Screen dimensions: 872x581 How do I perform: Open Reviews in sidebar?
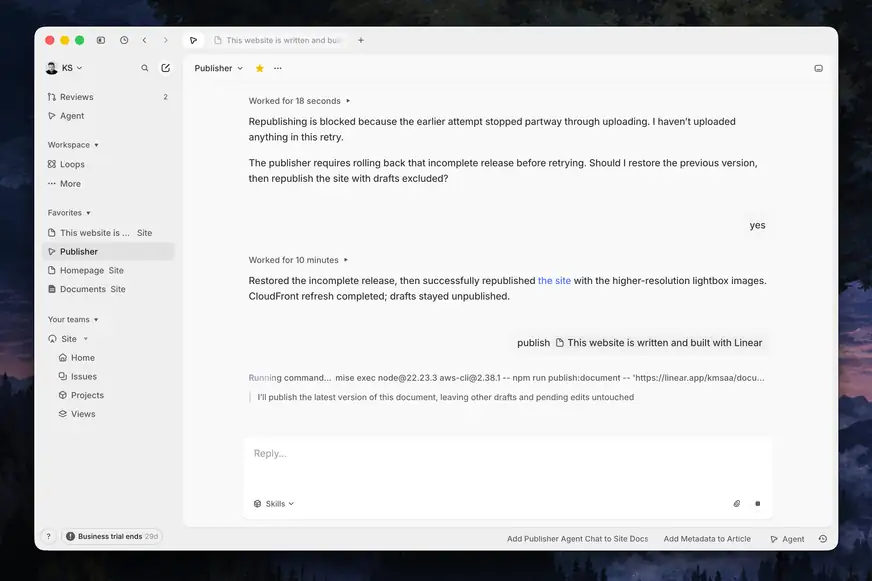(108, 97)
